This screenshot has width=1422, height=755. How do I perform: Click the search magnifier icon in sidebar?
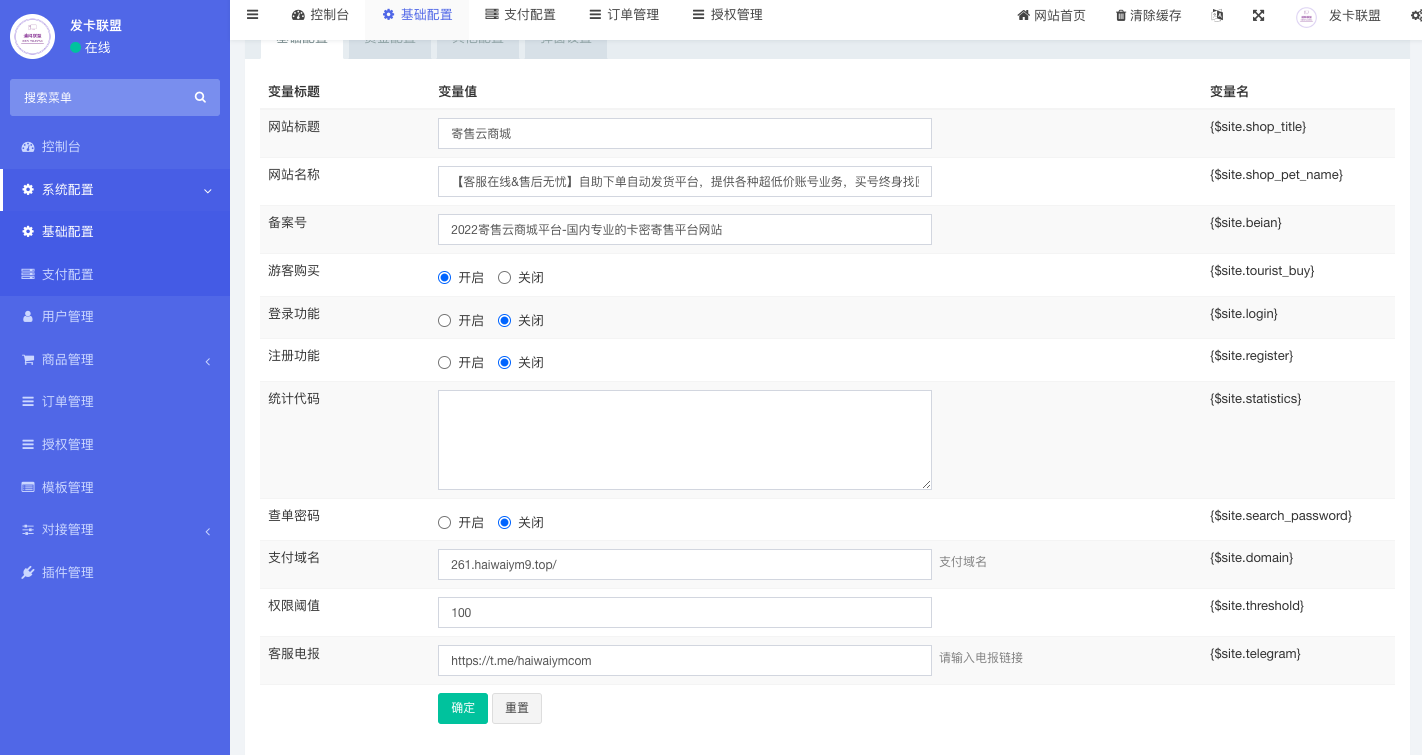(200, 97)
